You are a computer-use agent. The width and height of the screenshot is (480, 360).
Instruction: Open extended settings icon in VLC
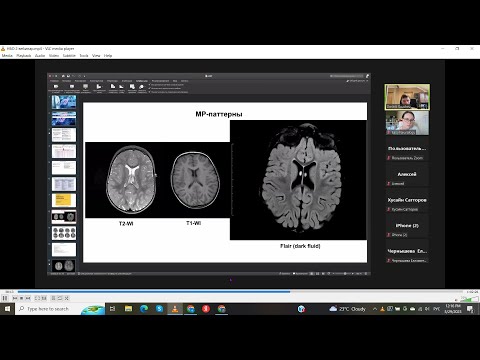[44, 298]
